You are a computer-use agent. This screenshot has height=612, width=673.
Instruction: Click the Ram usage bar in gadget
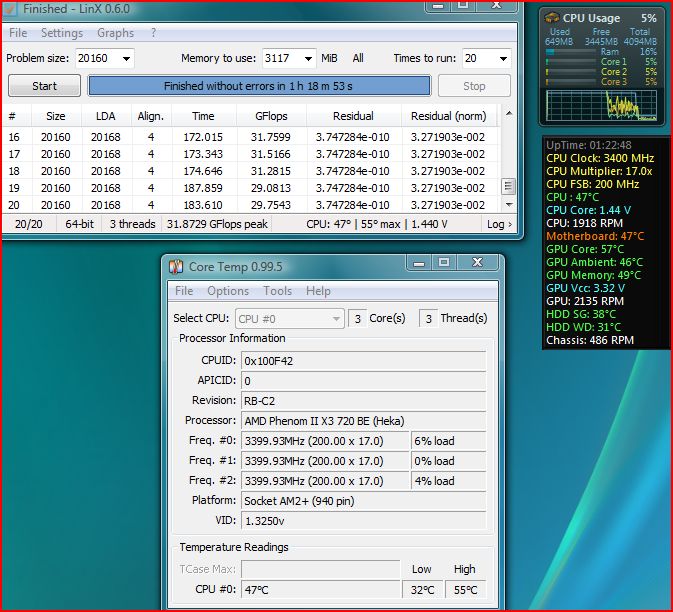coord(571,52)
